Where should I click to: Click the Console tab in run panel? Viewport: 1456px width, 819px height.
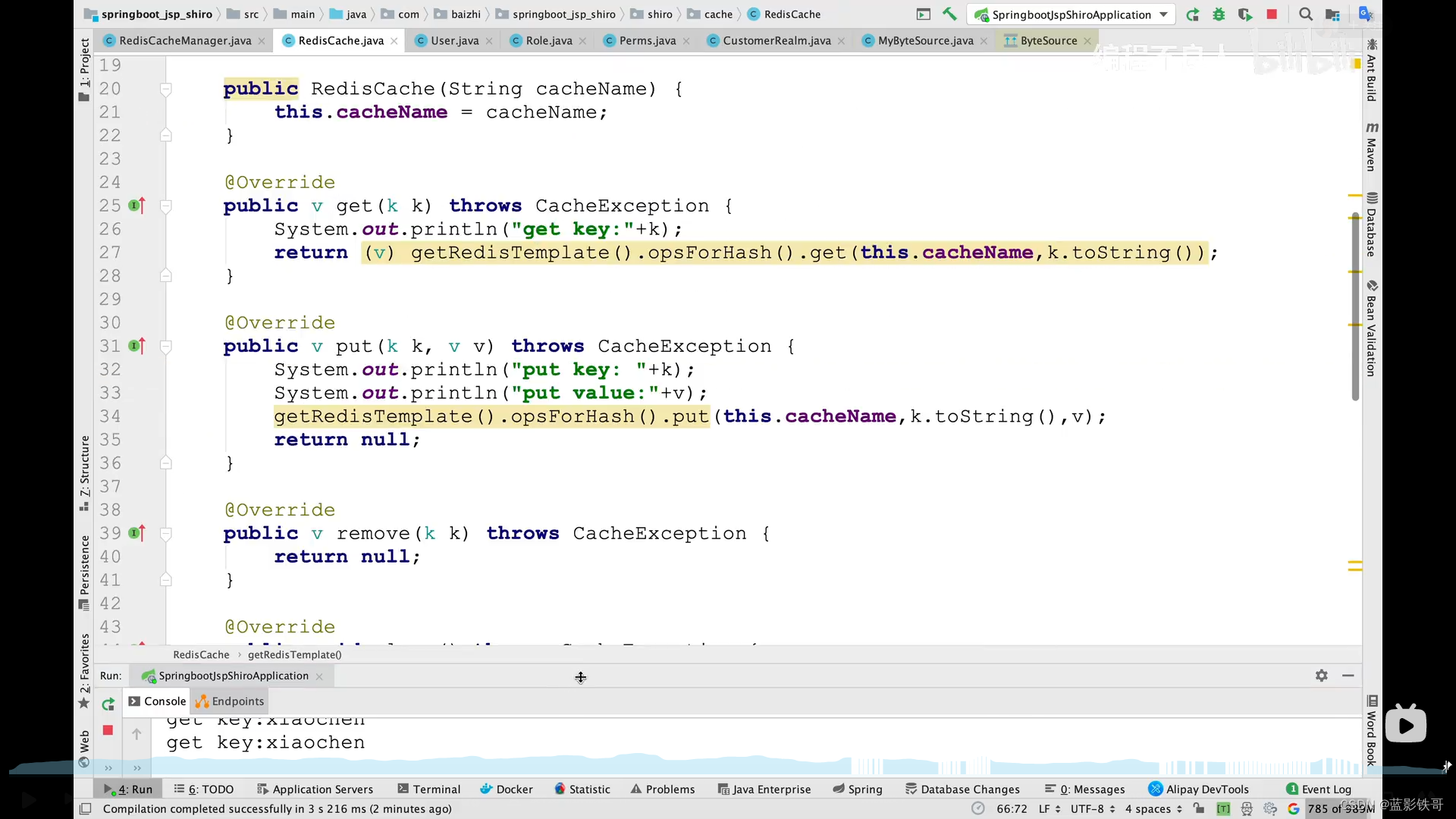[164, 700]
